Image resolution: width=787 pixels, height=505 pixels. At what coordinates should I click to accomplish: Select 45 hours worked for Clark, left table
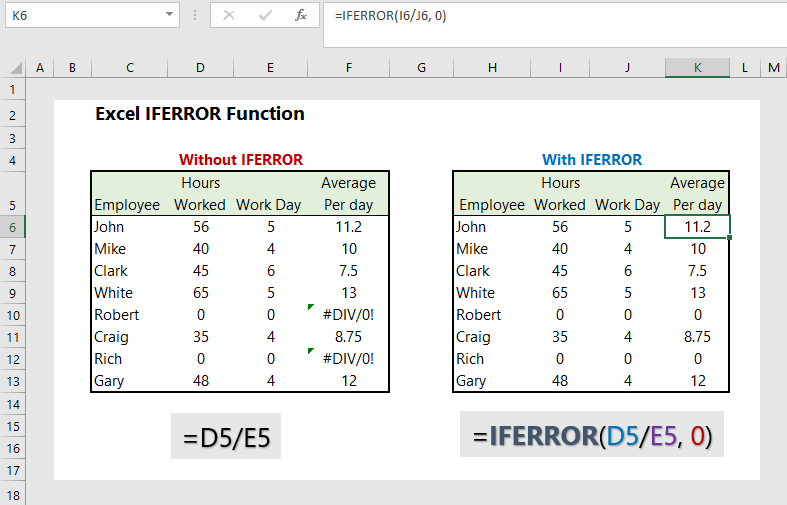200,271
